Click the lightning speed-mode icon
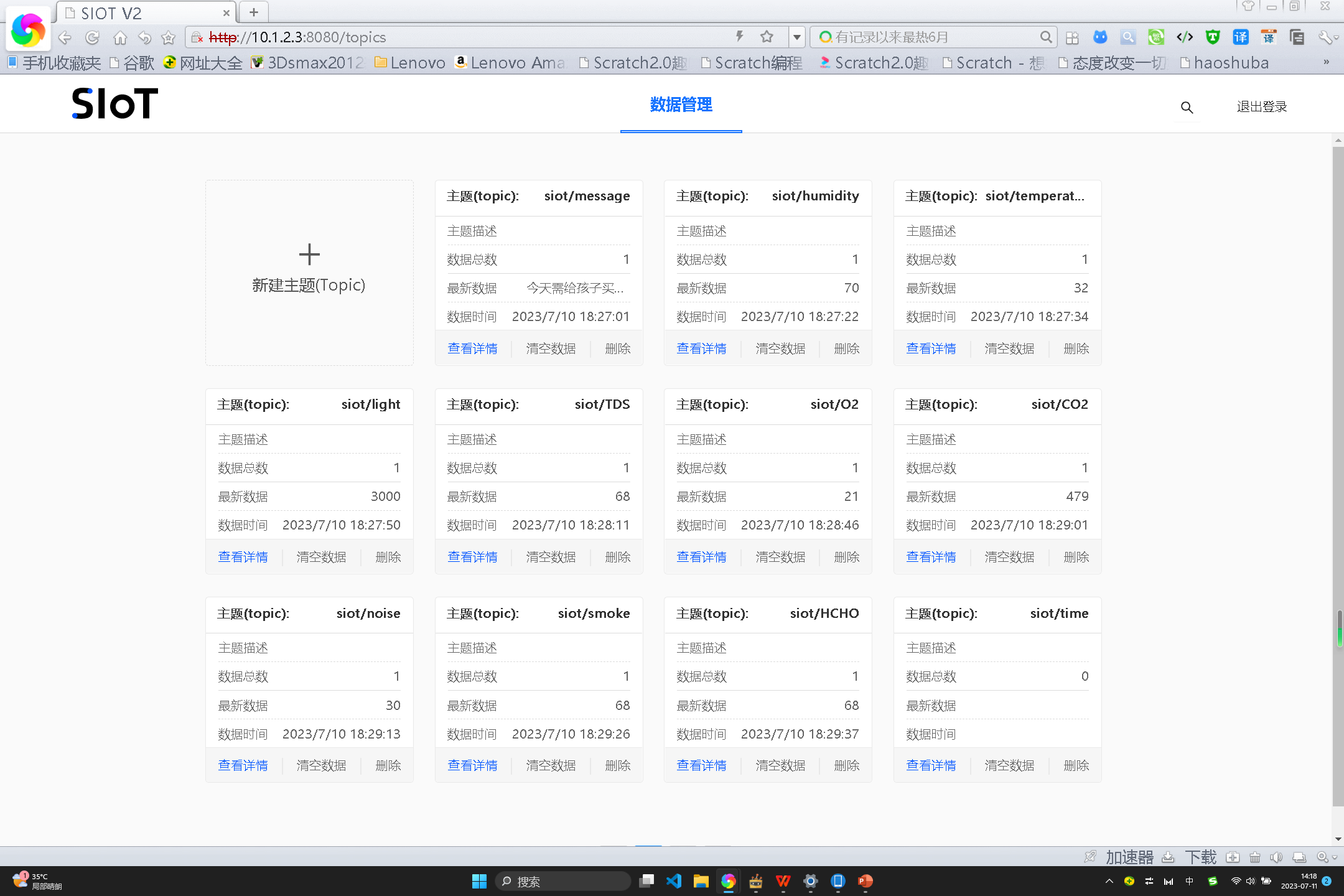 (739, 37)
